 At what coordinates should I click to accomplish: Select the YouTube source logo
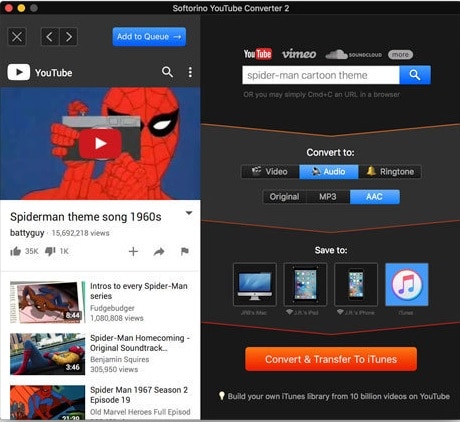tap(257, 54)
